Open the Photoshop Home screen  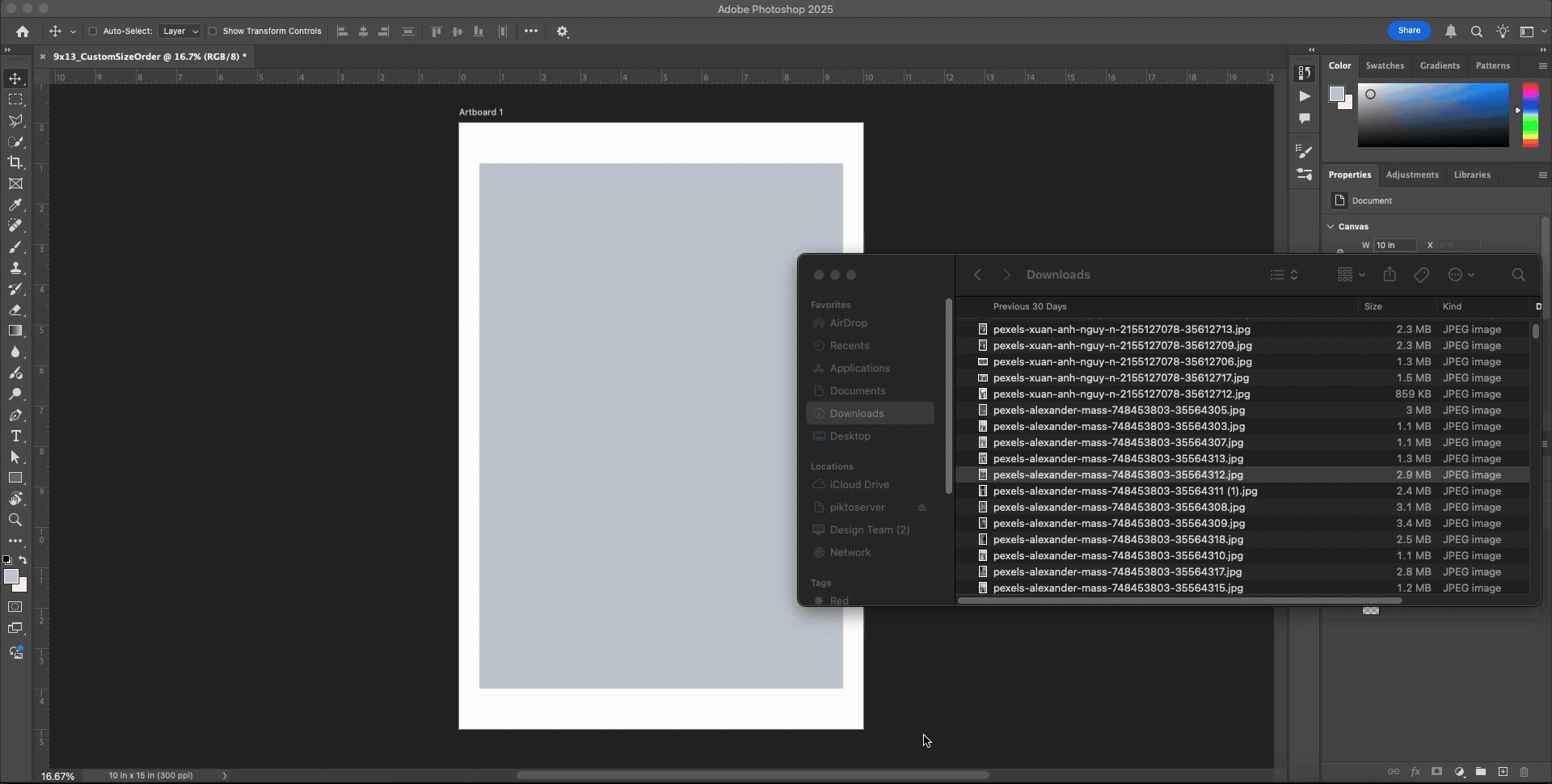click(23, 32)
